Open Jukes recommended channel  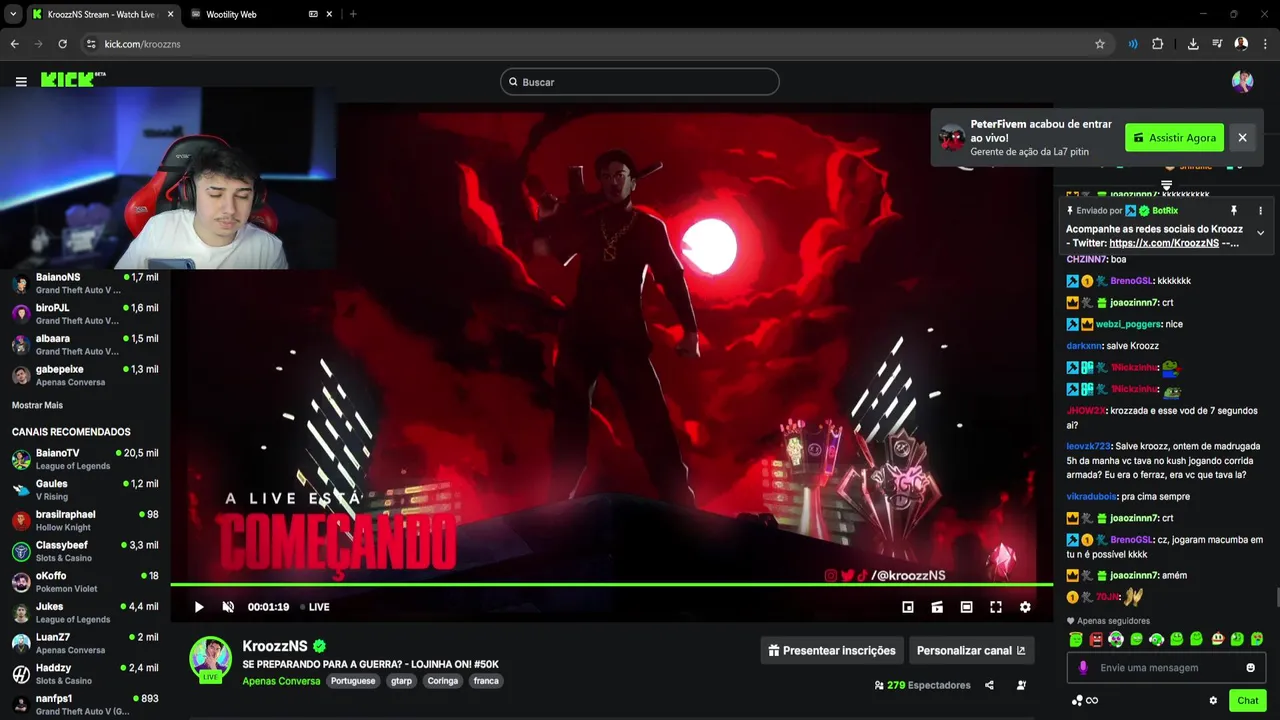(x=85, y=612)
